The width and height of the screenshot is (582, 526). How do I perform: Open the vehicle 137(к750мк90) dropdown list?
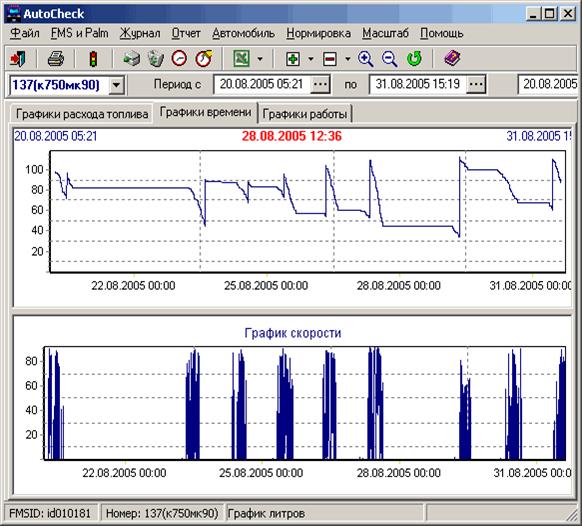point(116,85)
